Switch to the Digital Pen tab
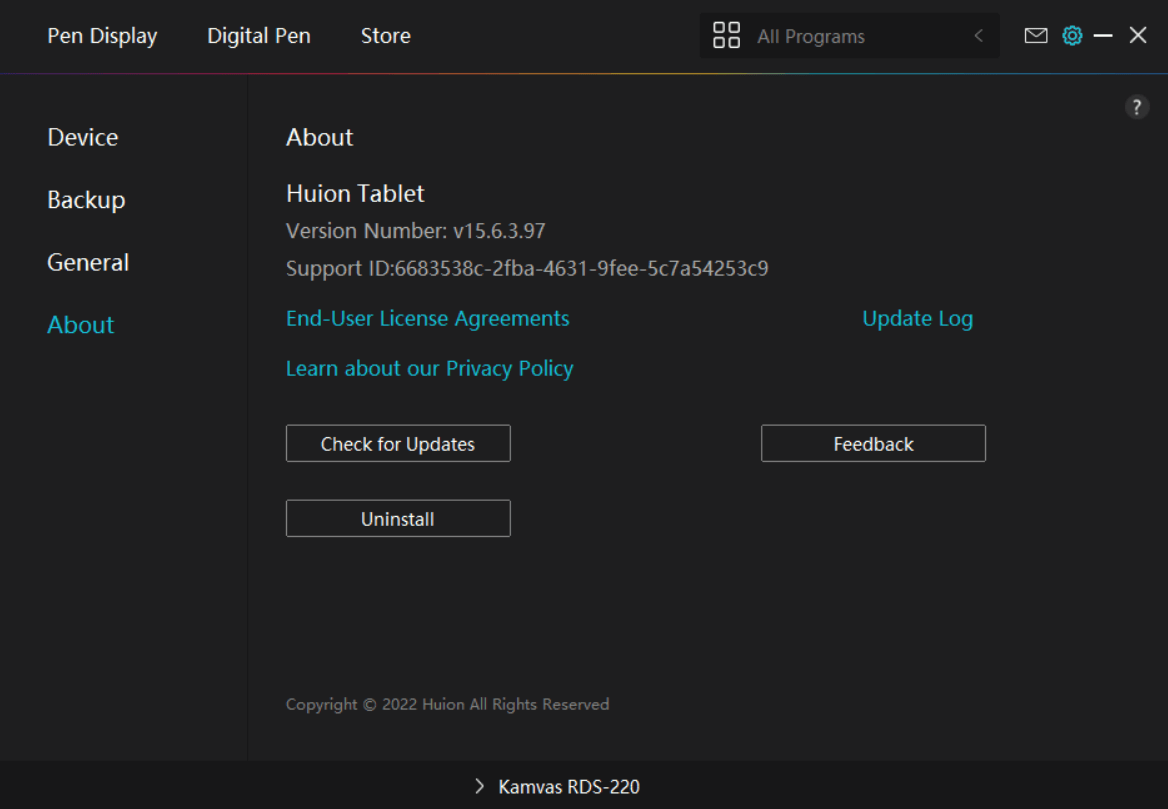1168x809 pixels. tap(258, 36)
